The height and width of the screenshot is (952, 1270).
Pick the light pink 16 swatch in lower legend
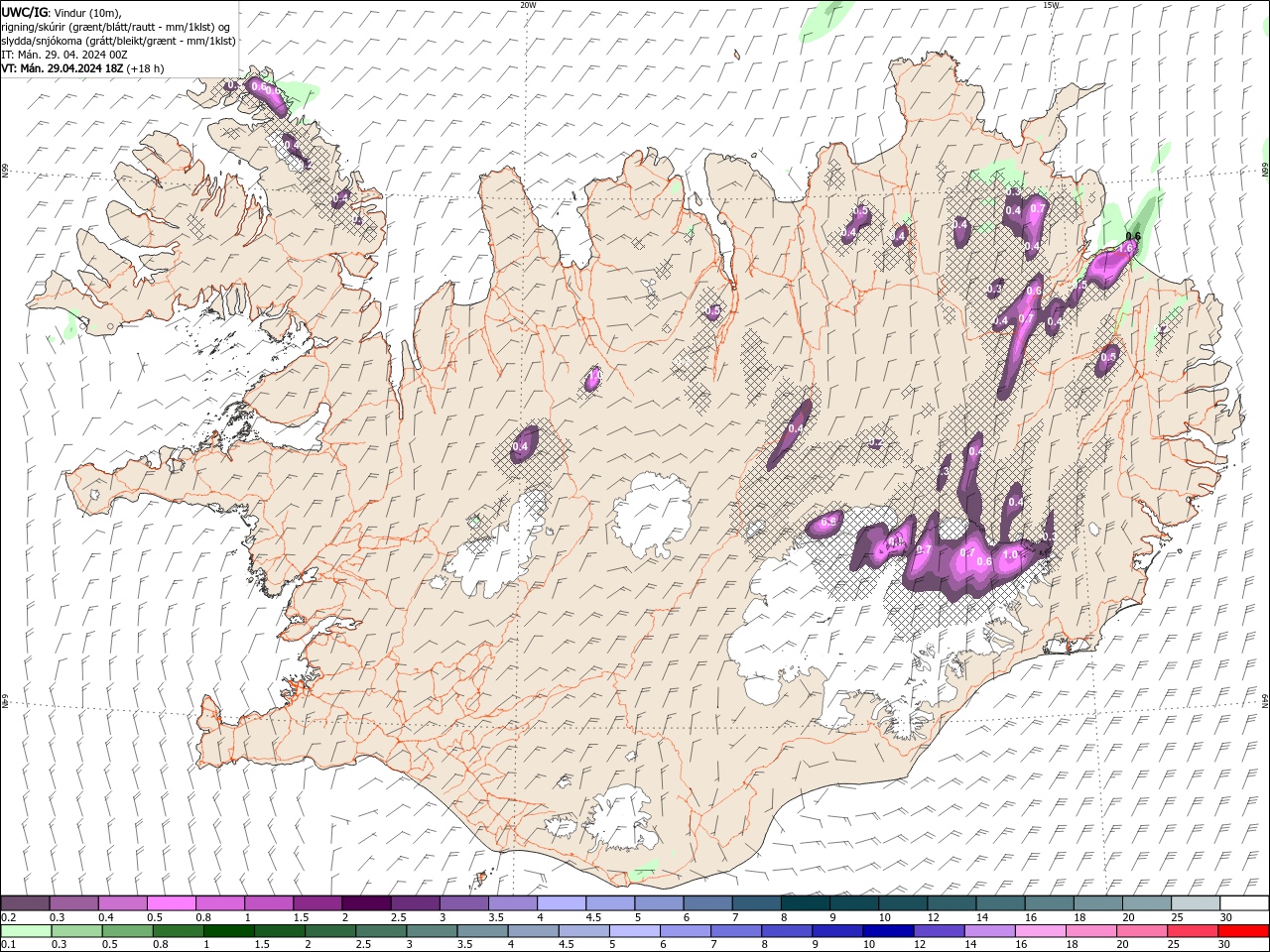click(1040, 931)
